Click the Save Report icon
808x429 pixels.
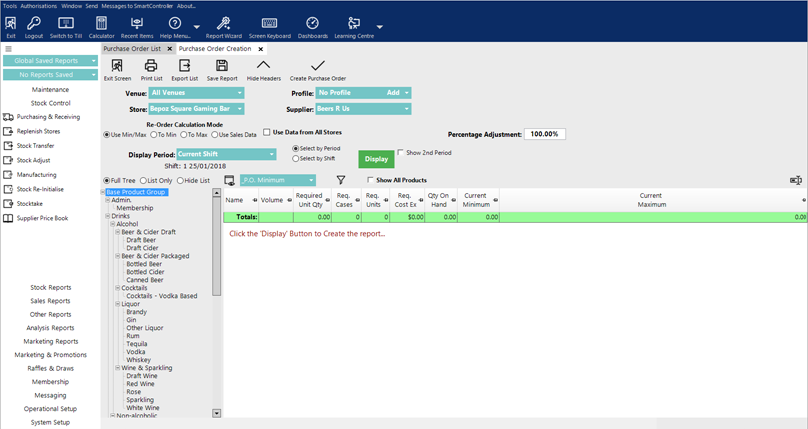(x=221, y=67)
